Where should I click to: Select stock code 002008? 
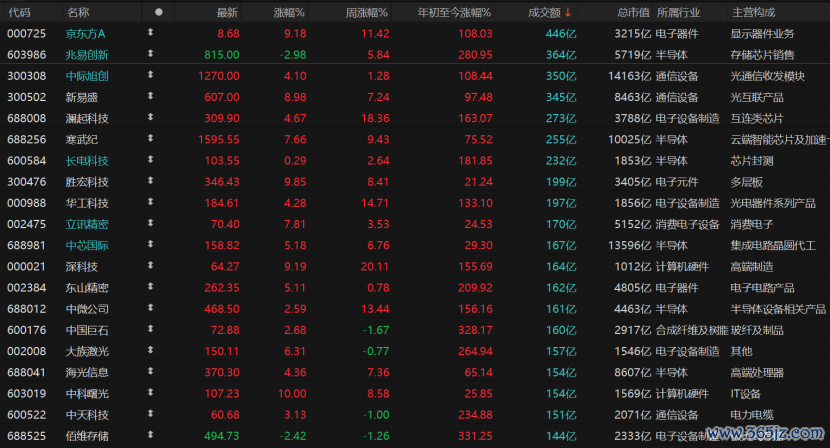26,352
